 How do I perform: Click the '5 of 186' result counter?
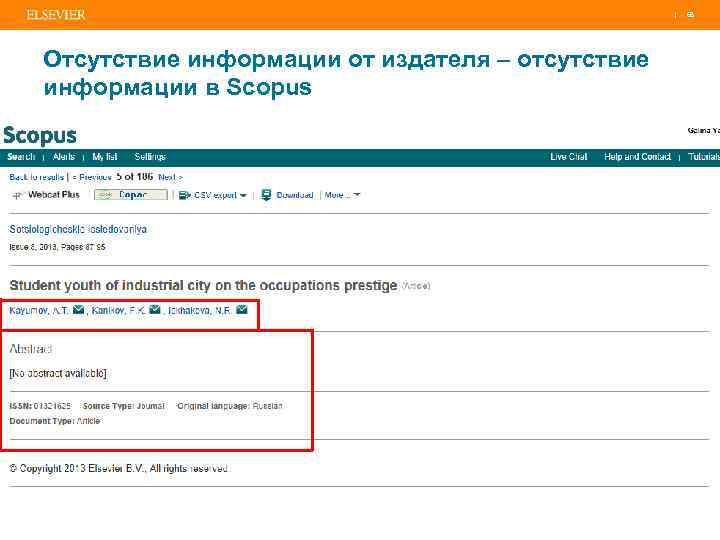(135, 177)
